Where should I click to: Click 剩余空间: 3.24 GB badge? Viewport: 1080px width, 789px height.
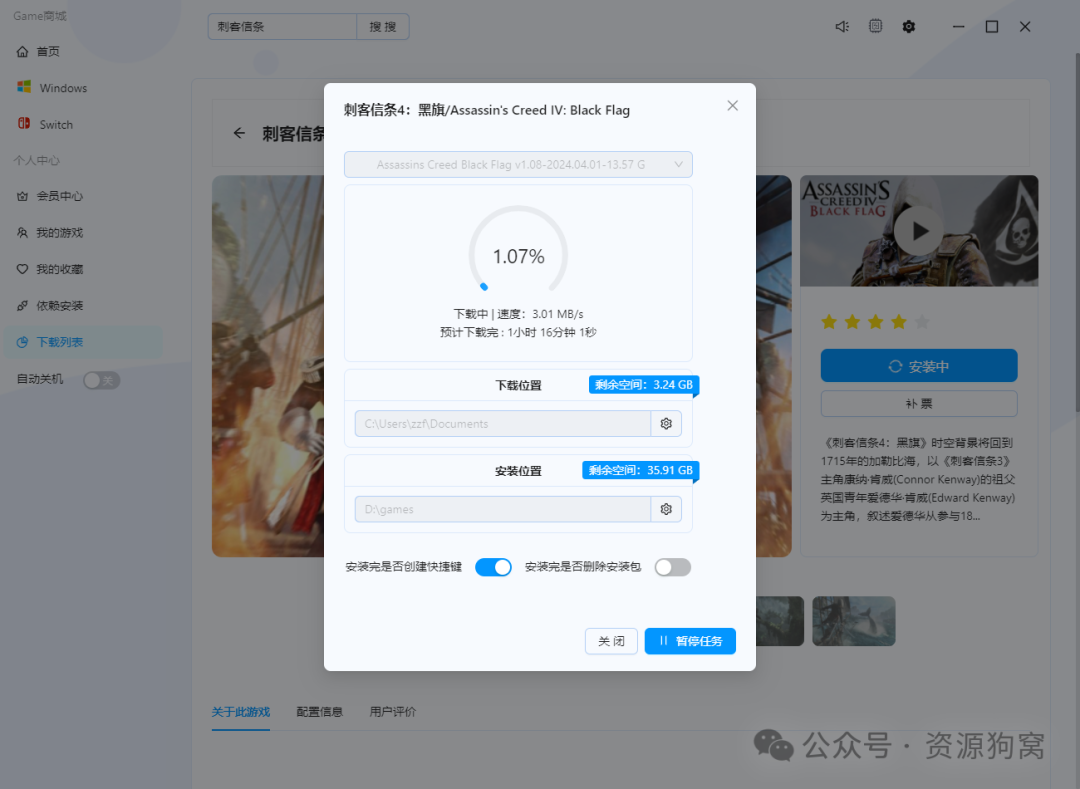click(643, 385)
